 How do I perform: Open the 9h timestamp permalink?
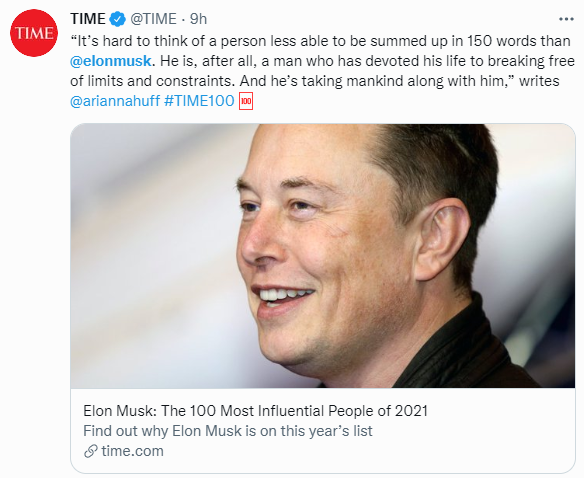point(198,19)
